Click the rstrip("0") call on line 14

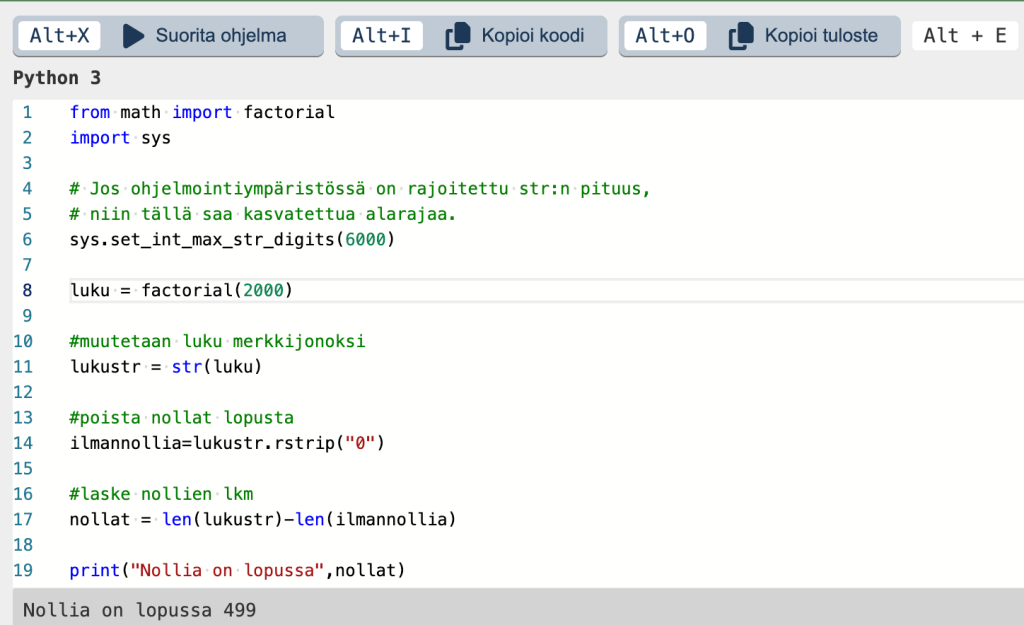[x=338, y=443]
